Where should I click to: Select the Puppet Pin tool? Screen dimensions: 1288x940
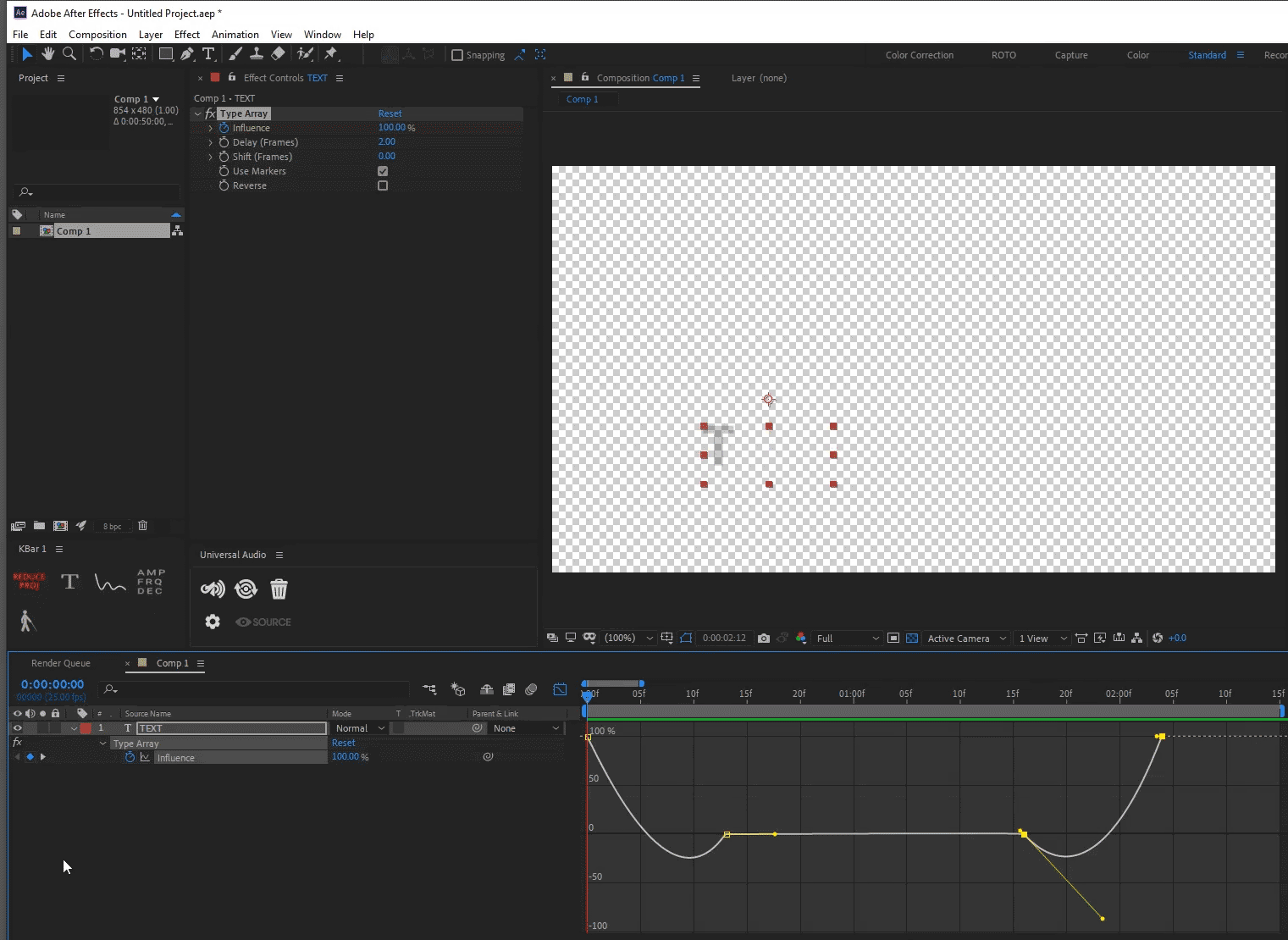click(331, 54)
